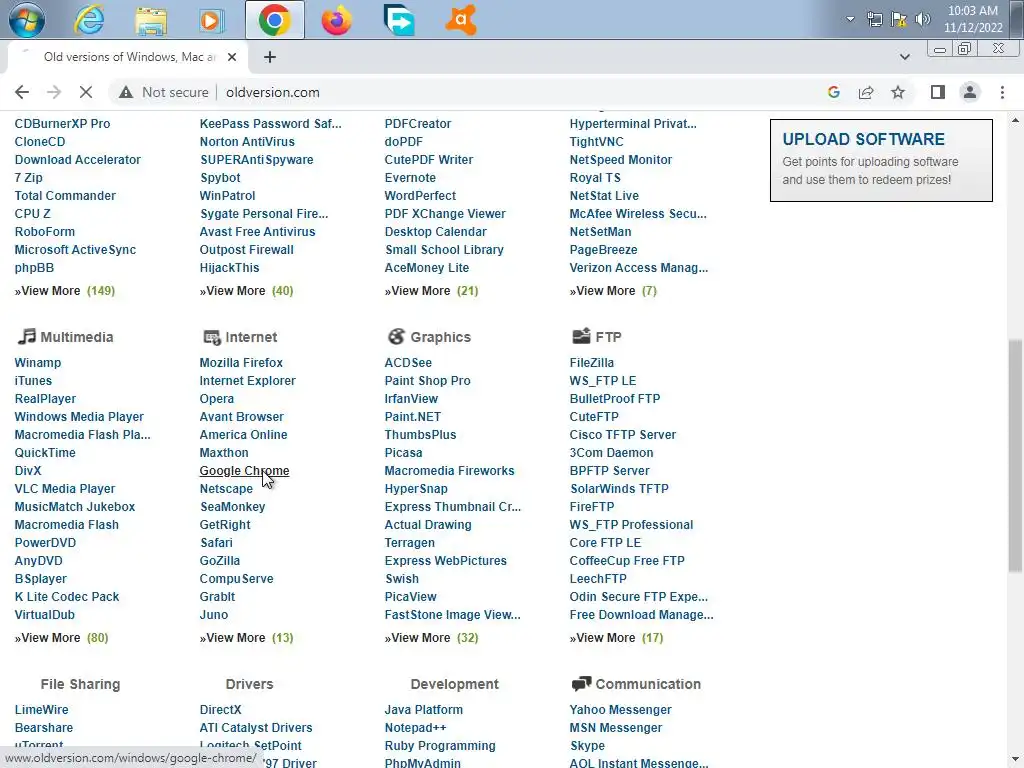Screen dimensions: 1024x768
Task: Open the FileZilla link
Action: (592, 362)
